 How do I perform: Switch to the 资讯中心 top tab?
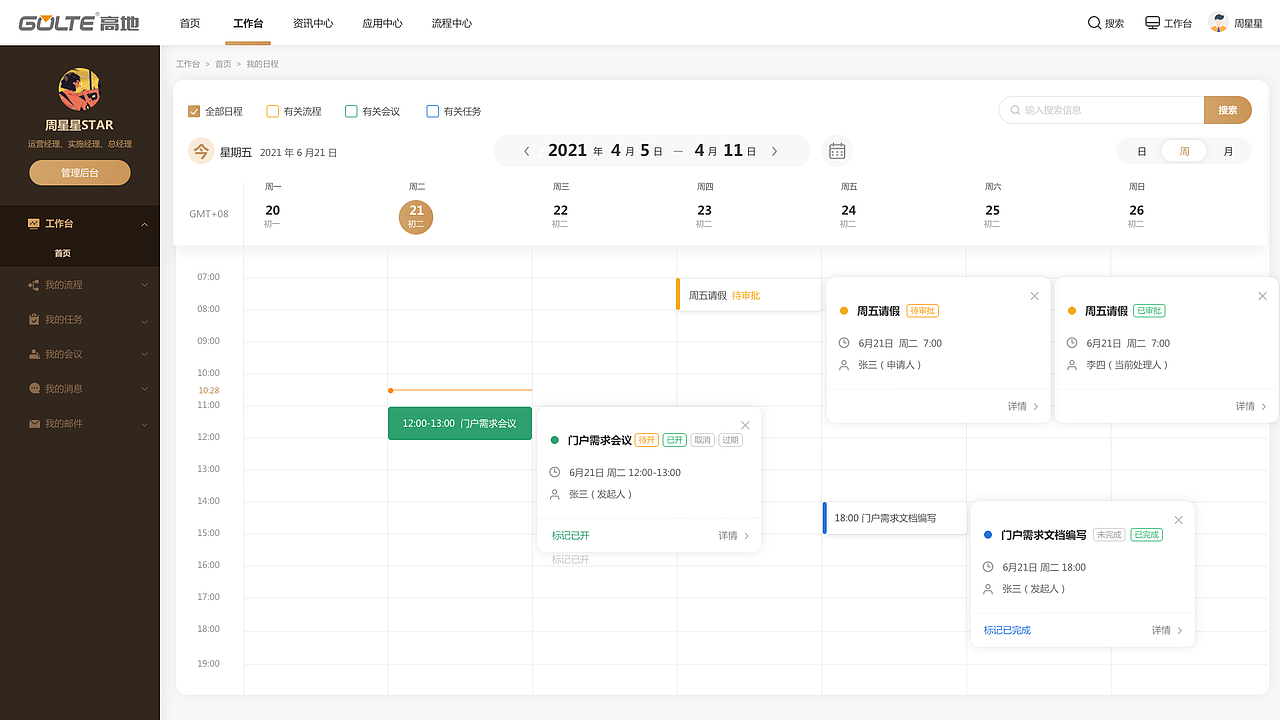click(x=313, y=23)
